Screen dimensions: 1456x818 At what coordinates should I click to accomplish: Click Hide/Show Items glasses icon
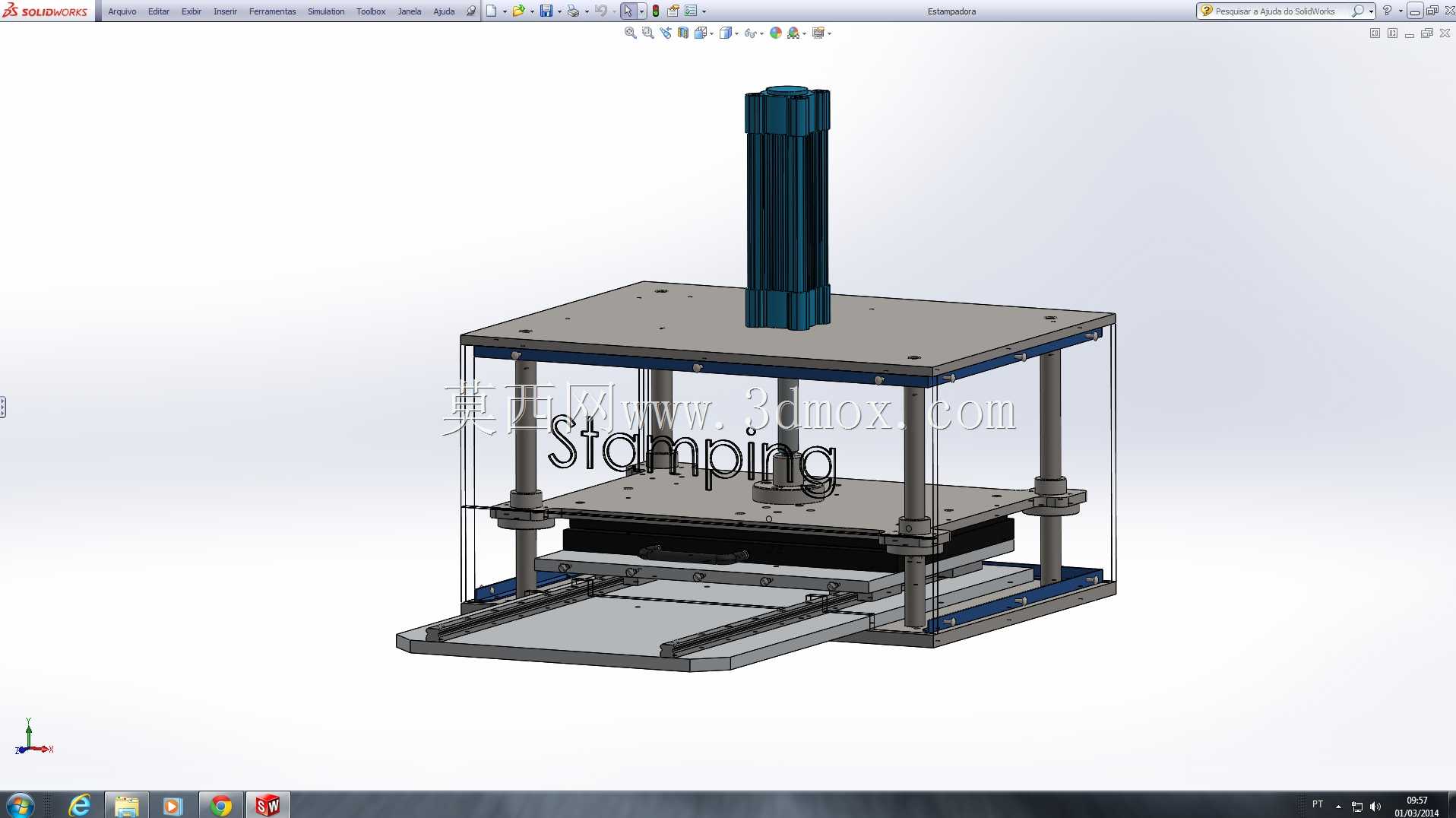[x=751, y=33]
